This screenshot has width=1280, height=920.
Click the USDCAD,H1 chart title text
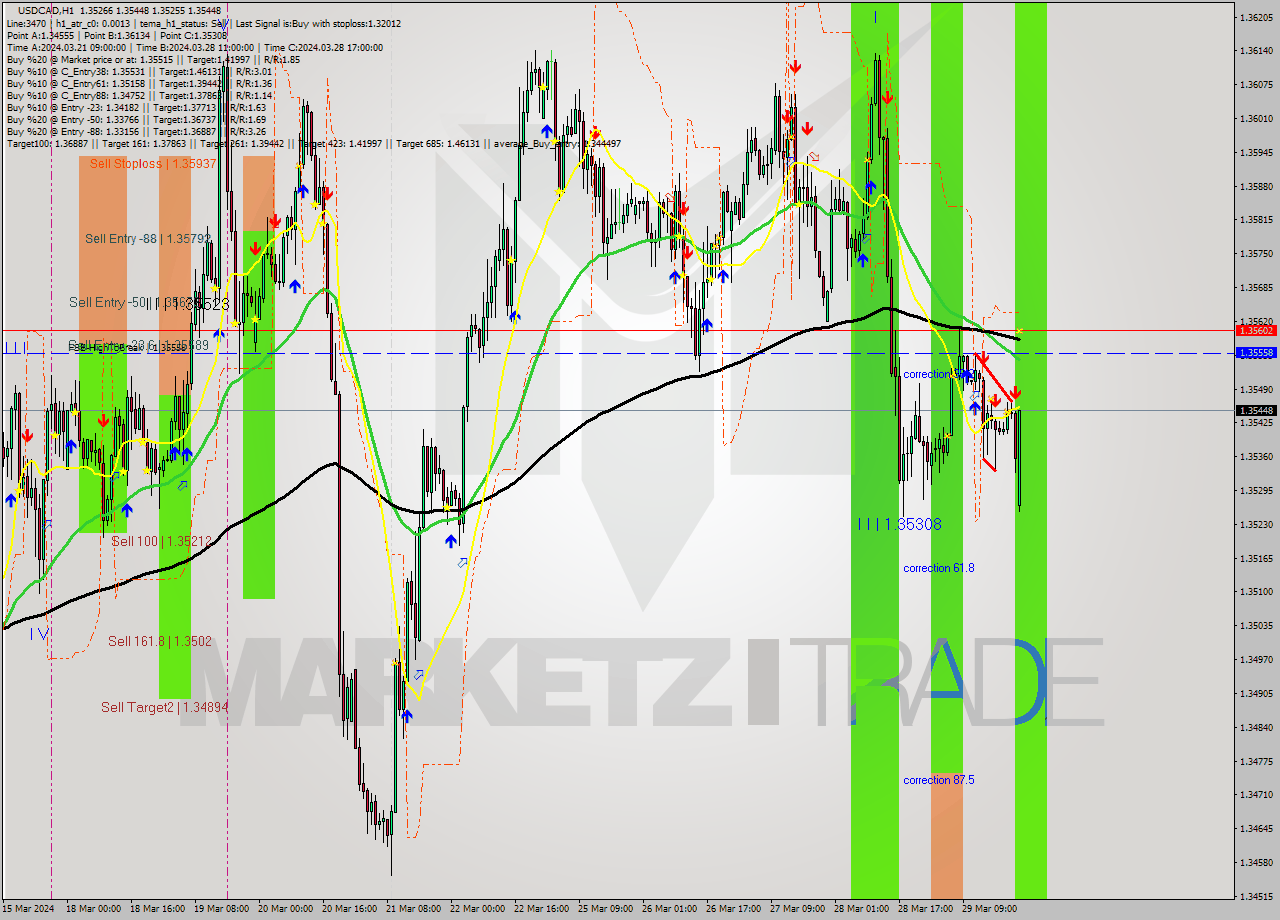coord(45,10)
